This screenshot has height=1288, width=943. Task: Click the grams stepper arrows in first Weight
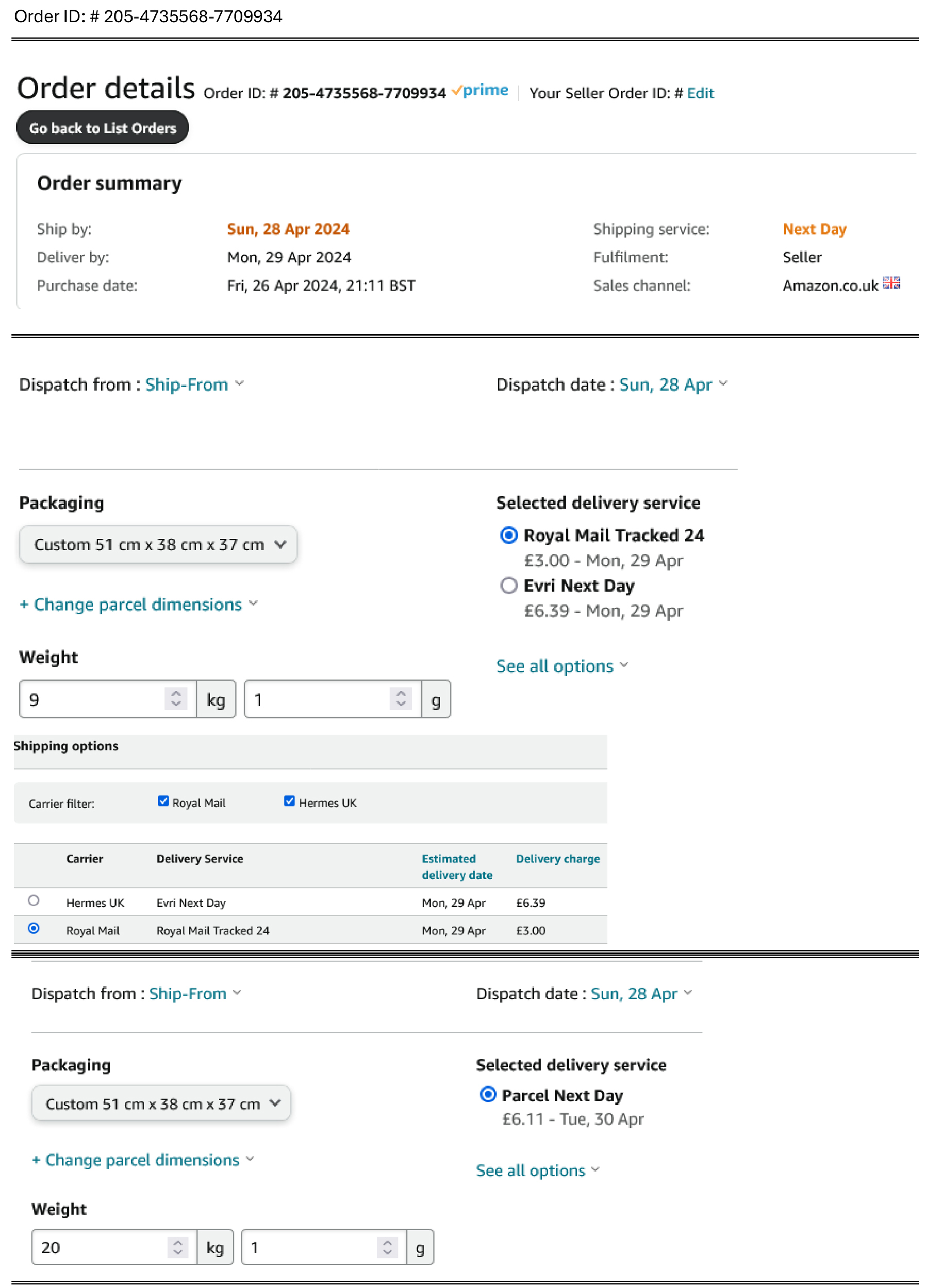pyautogui.click(x=401, y=698)
